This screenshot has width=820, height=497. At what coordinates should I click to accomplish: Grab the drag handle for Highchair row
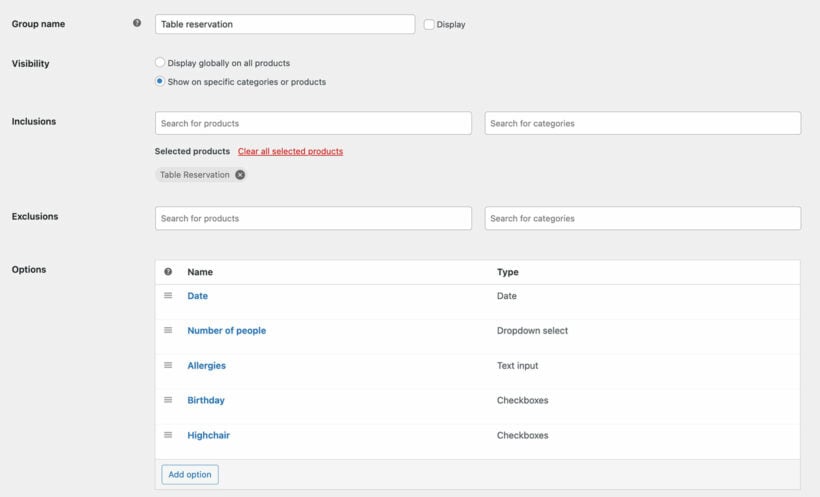click(x=168, y=435)
